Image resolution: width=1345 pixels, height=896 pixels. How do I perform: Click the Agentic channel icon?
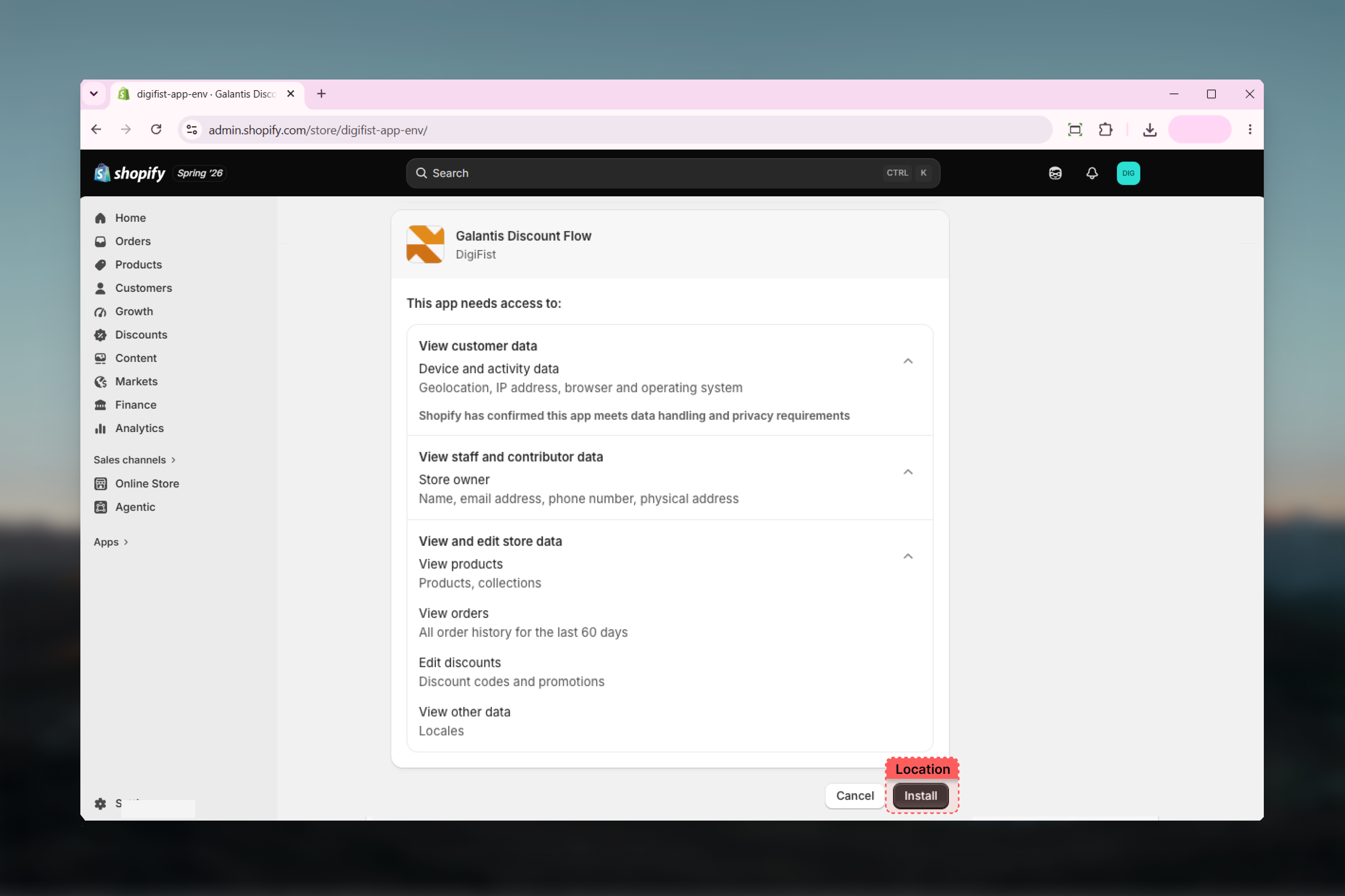(100, 507)
